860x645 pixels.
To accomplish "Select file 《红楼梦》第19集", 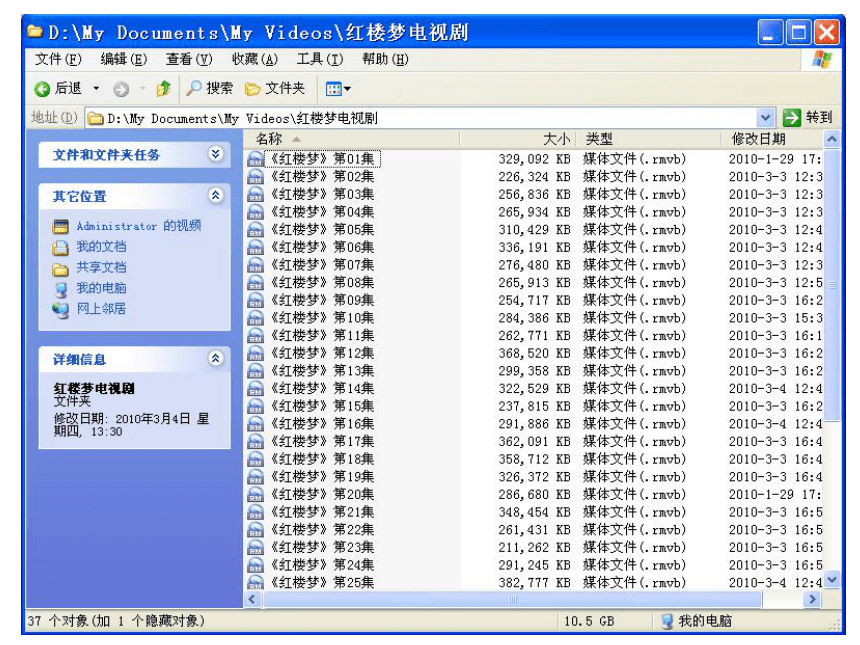I will point(323,477).
